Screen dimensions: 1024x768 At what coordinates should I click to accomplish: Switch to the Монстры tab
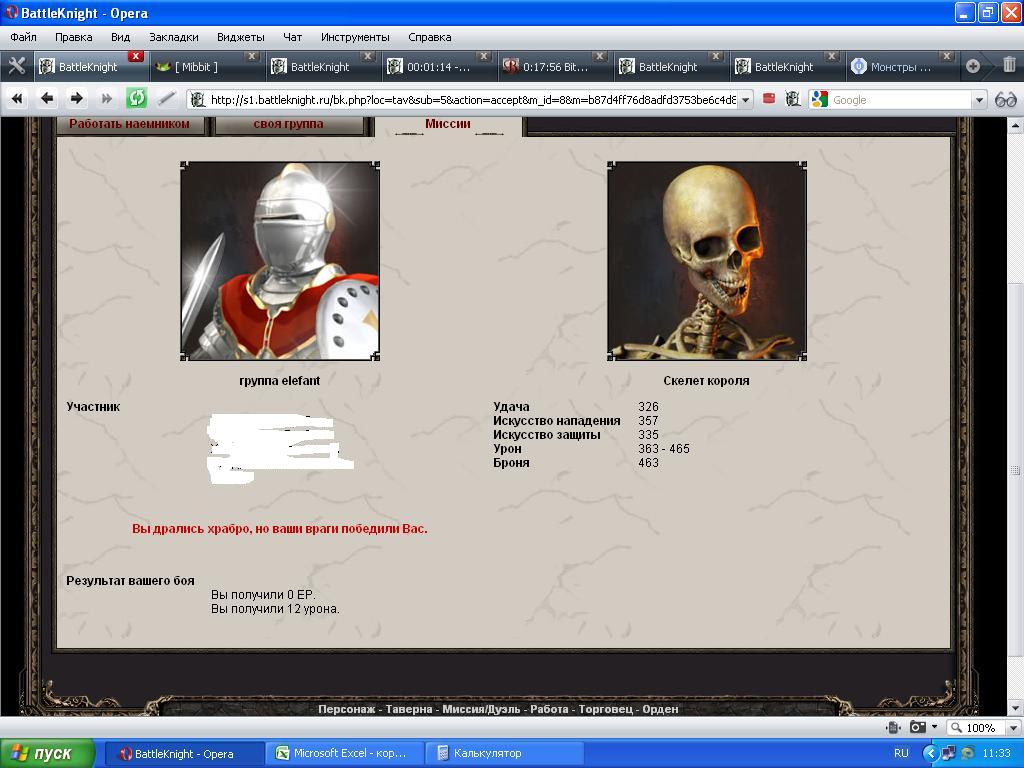[901, 67]
